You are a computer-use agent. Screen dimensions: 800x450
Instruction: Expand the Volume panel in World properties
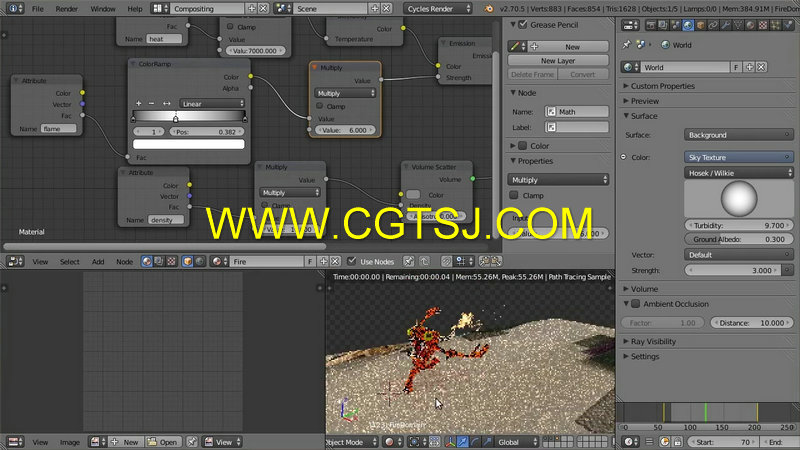tap(644, 289)
